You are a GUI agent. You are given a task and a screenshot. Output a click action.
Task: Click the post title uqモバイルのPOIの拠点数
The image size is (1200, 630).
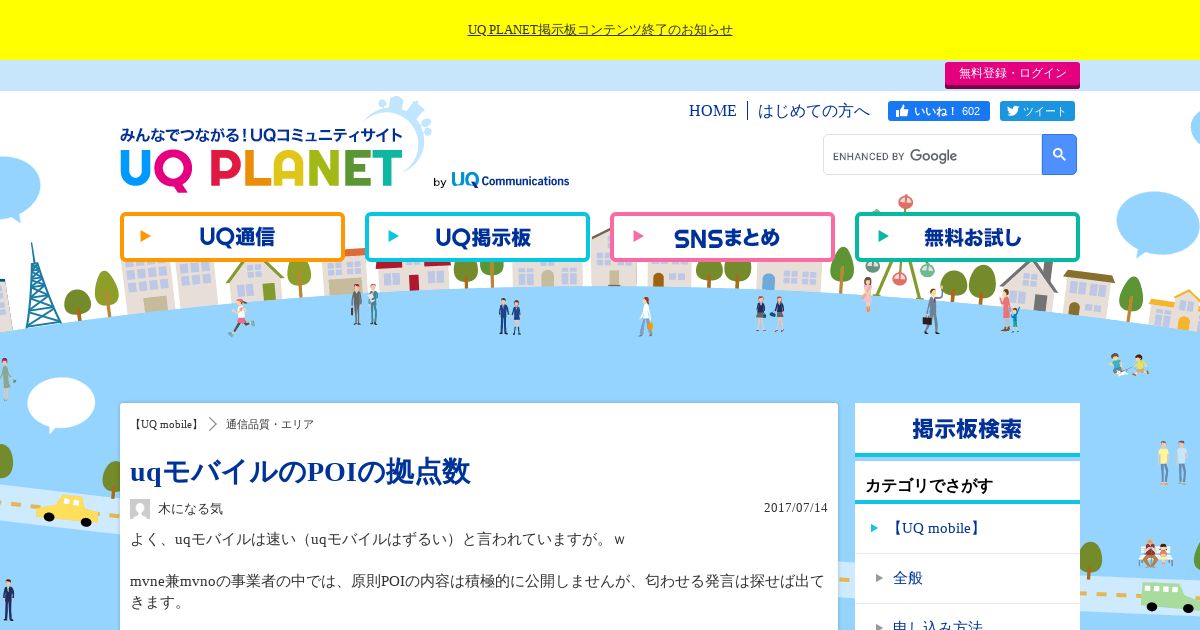click(300, 471)
